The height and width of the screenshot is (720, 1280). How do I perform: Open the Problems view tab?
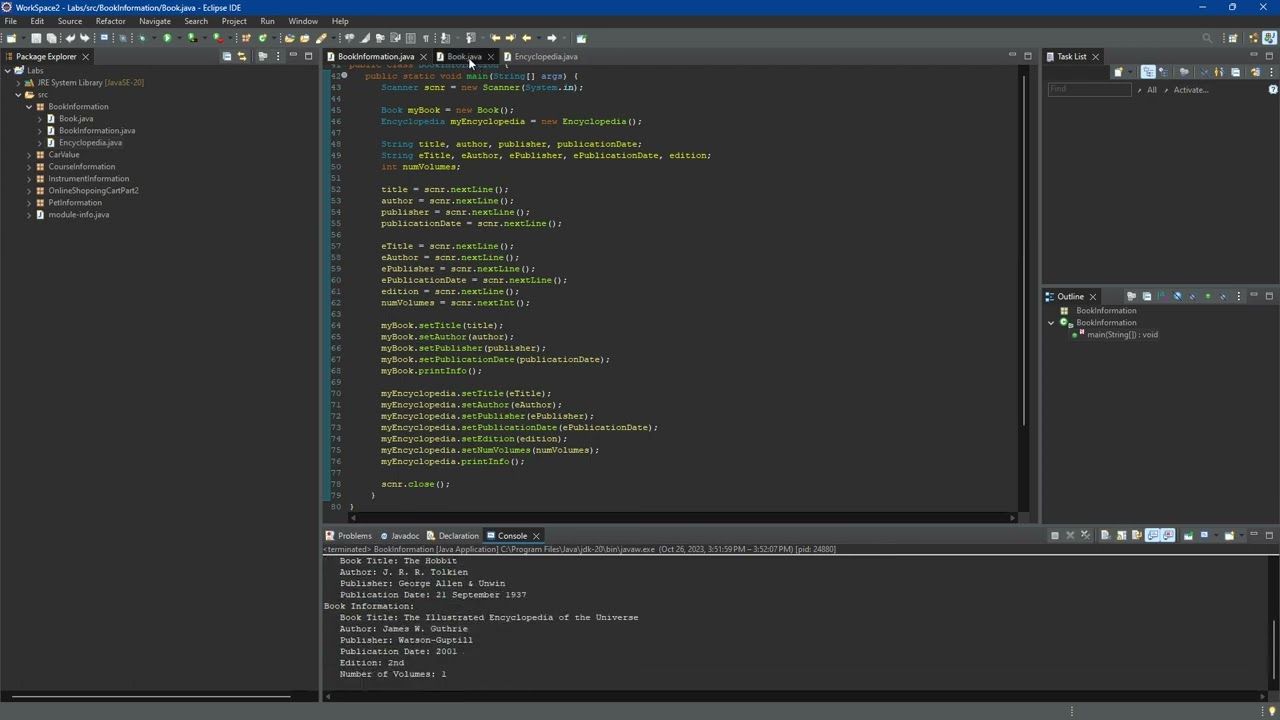click(x=354, y=536)
